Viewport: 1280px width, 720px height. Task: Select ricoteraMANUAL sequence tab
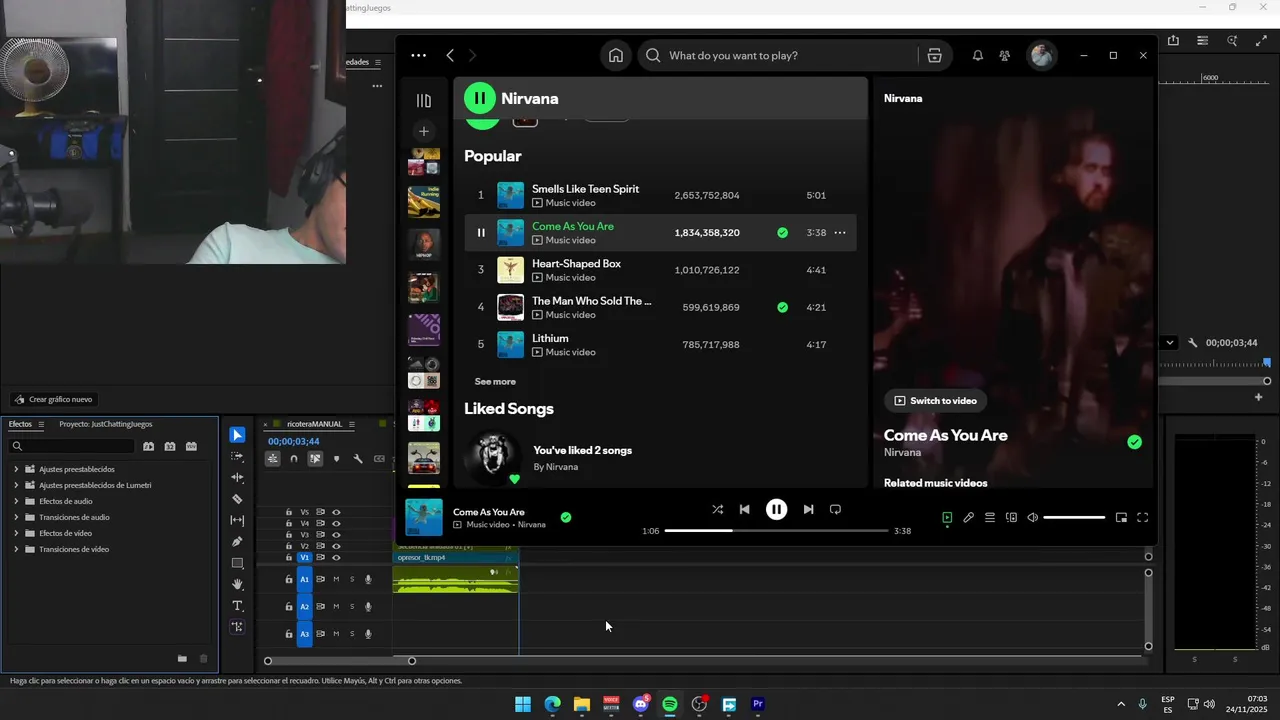click(314, 424)
